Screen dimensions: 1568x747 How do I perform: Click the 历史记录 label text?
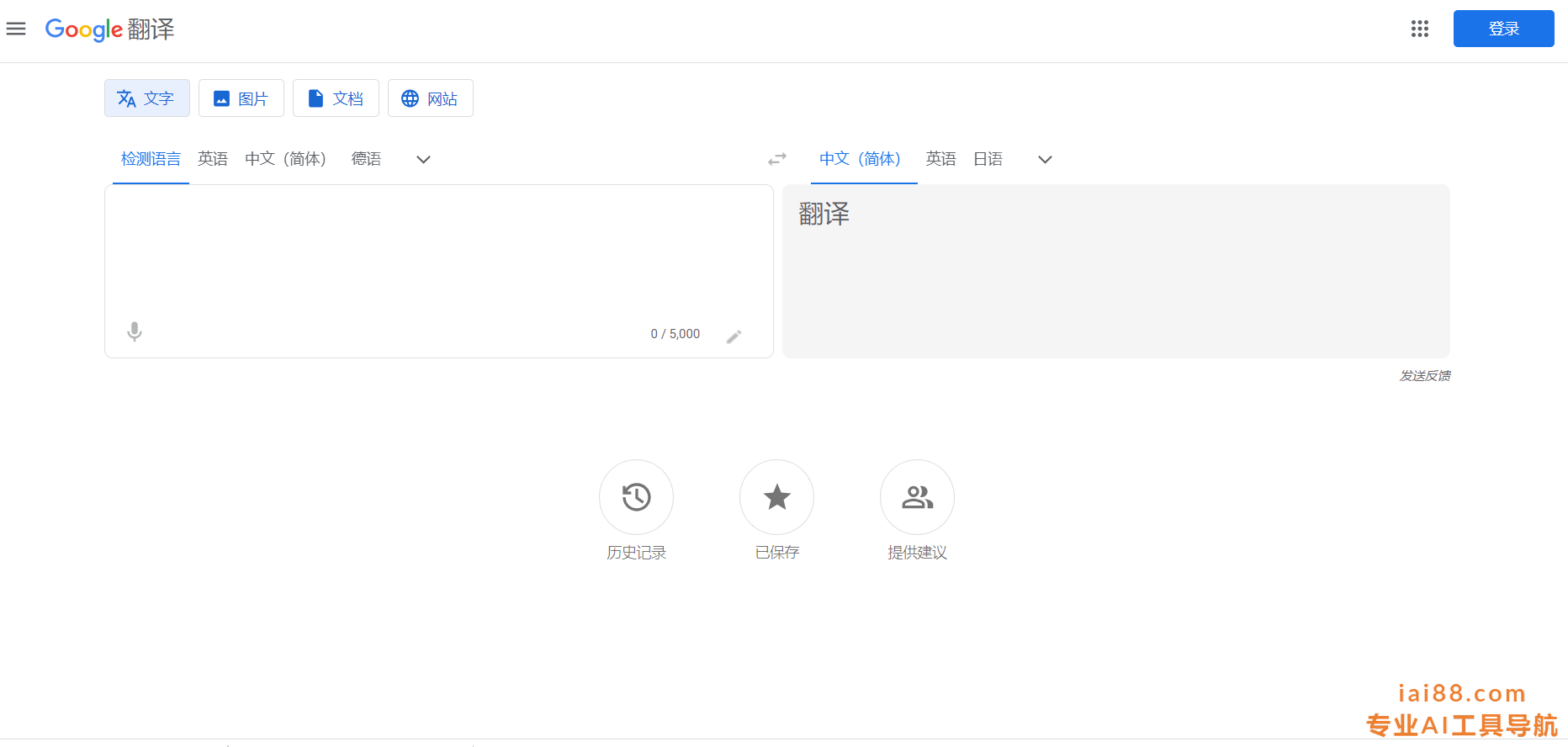pyautogui.click(x=636, y=553)
